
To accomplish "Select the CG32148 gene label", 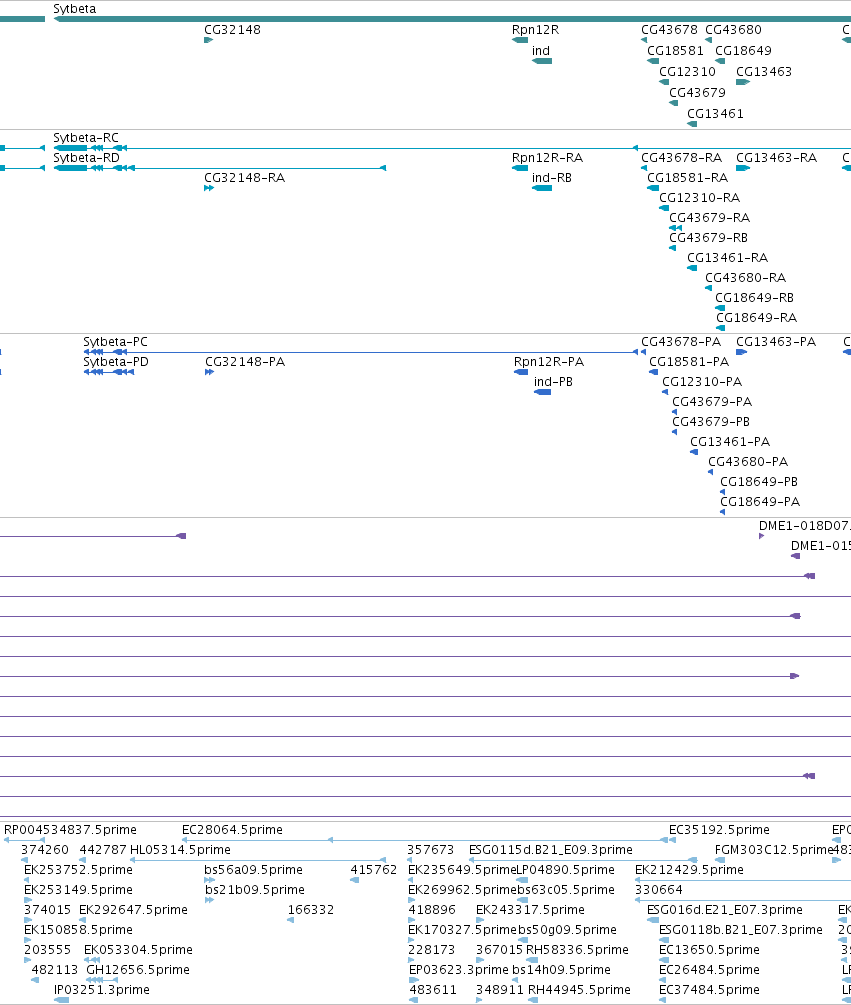I will click(232, 29).
